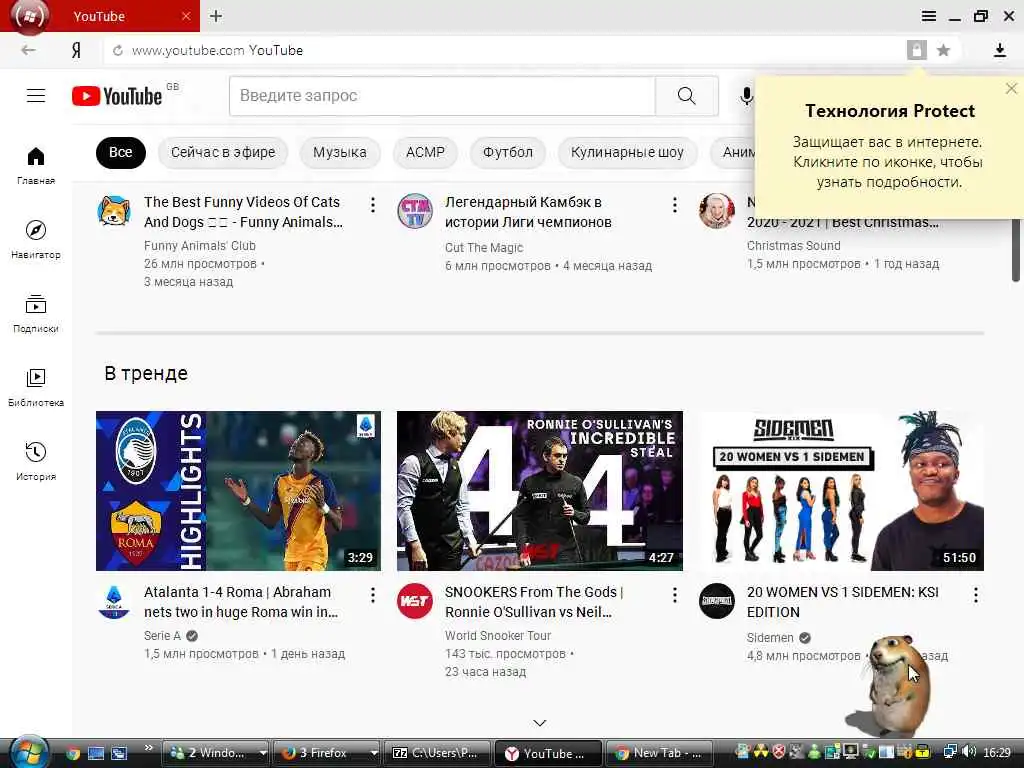Click the Protect lock icon in address bar
1024x768 pixels.
coord(916,50)
